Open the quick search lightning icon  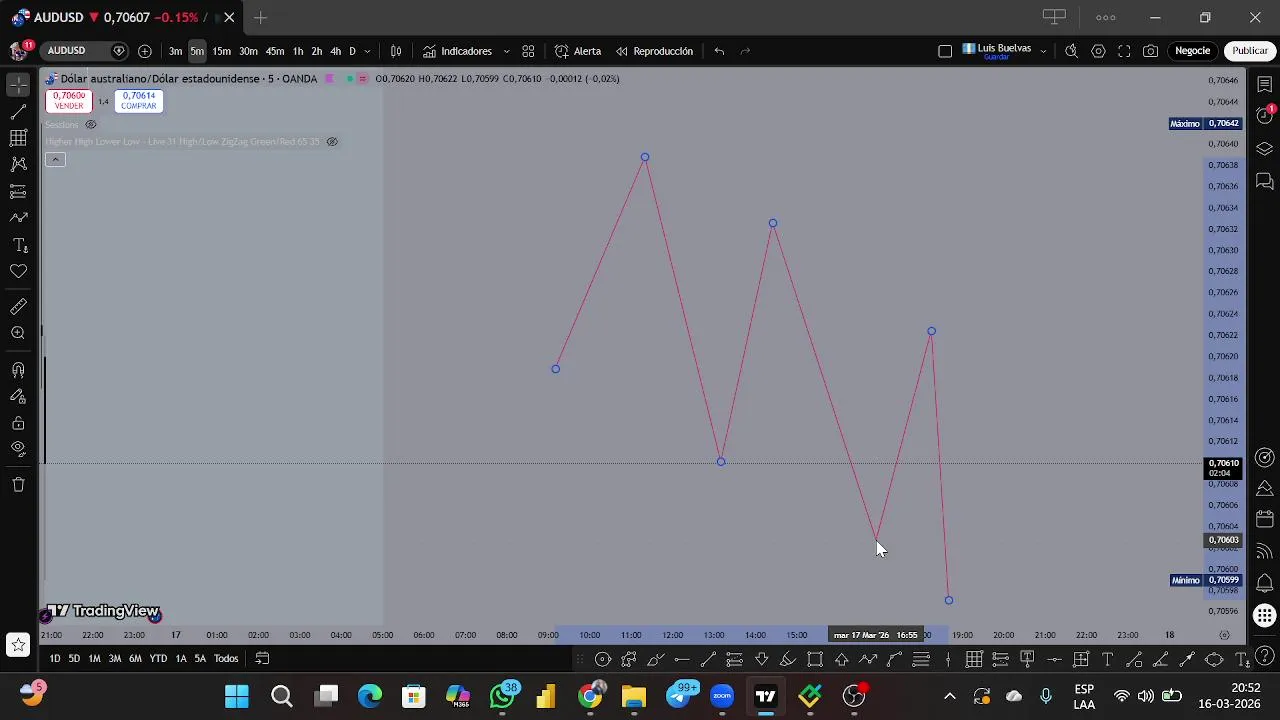click(x=1071, y=51)
